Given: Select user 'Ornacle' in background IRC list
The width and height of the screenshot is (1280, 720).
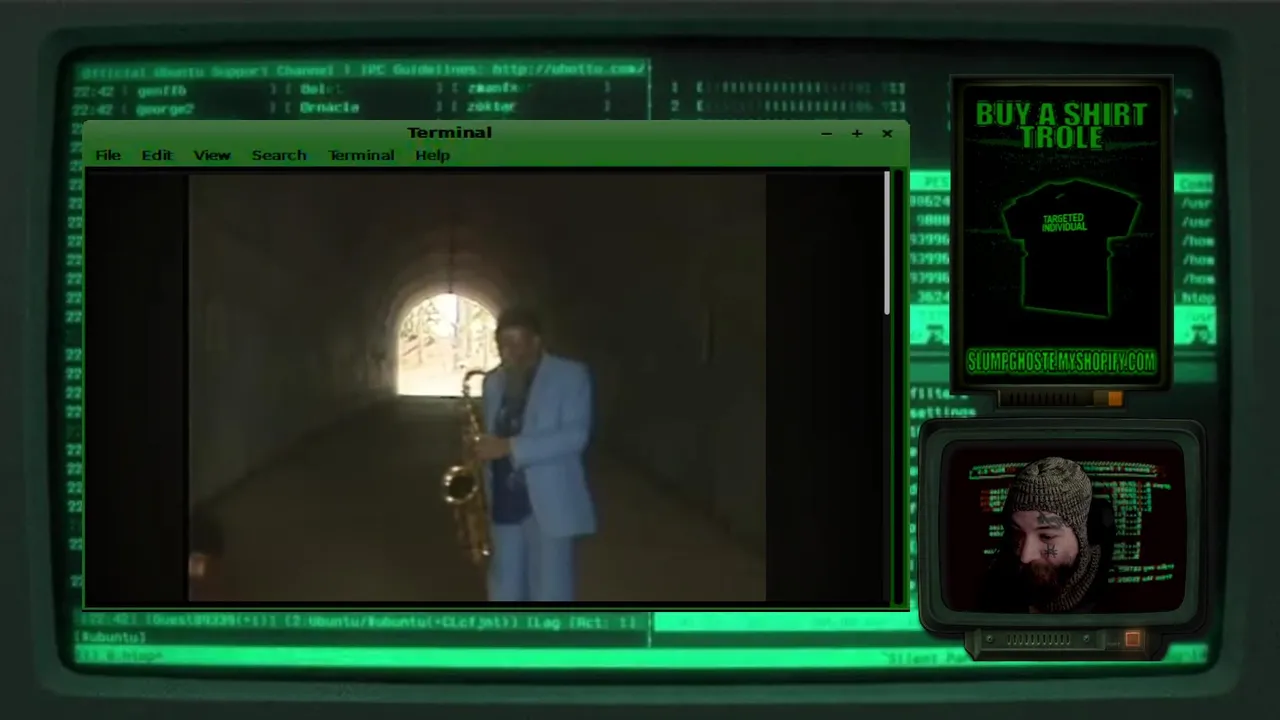Looking at the screenshot, I should coord(329,107).
